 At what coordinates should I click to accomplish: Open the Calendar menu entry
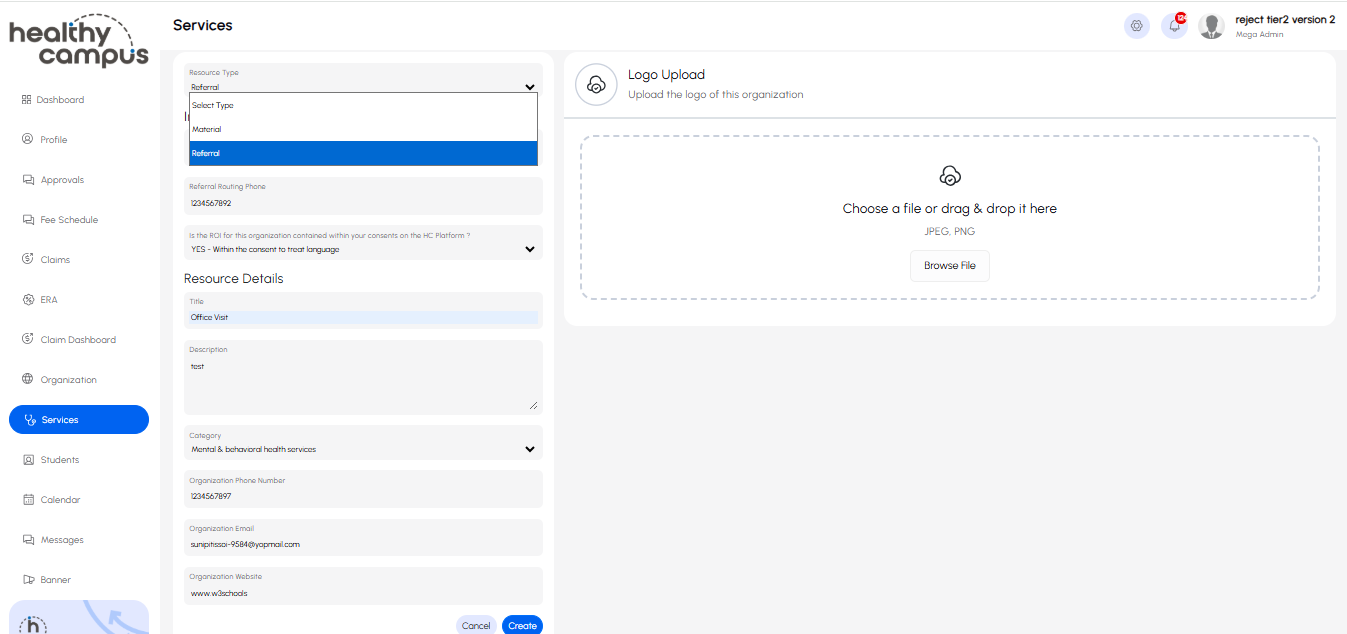[61, 500]
